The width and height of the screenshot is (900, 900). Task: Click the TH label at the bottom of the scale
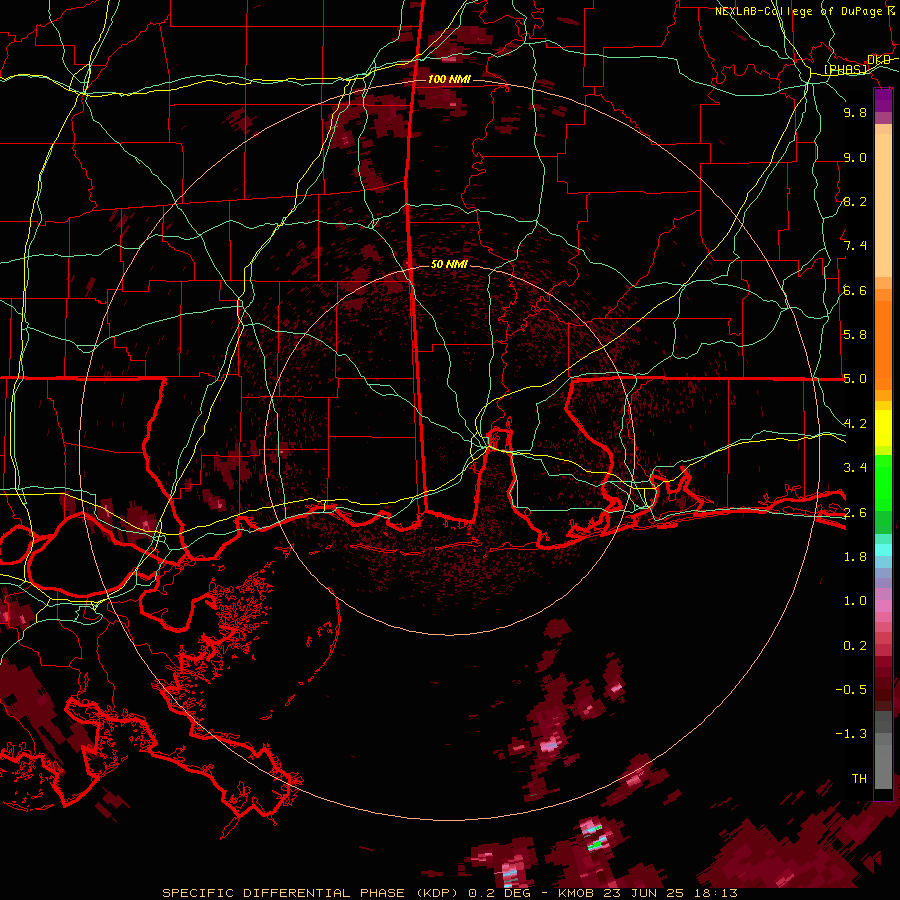(859, 779)
